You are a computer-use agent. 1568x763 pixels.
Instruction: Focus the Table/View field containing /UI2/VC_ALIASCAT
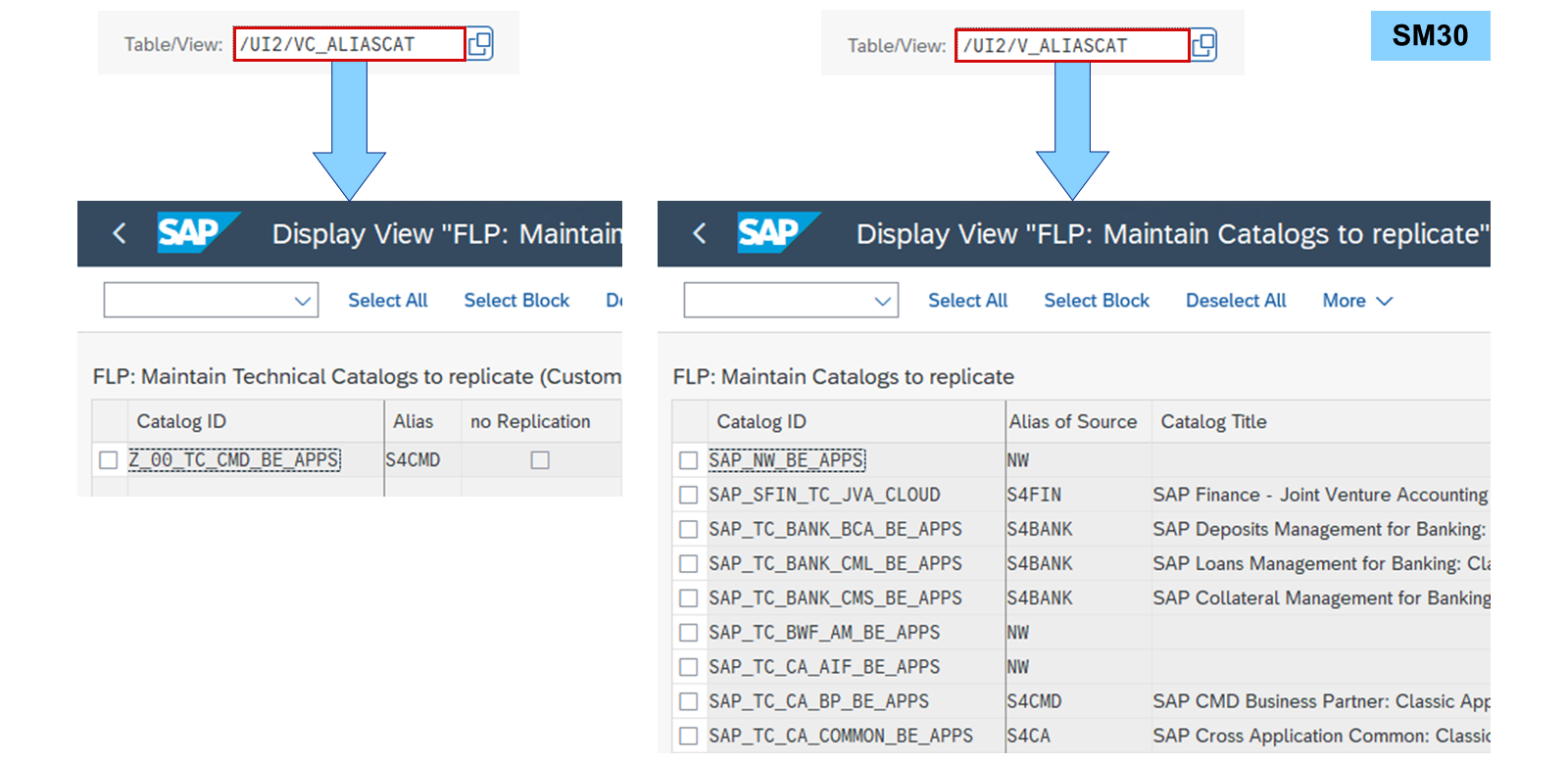click(x=349, y=44)
